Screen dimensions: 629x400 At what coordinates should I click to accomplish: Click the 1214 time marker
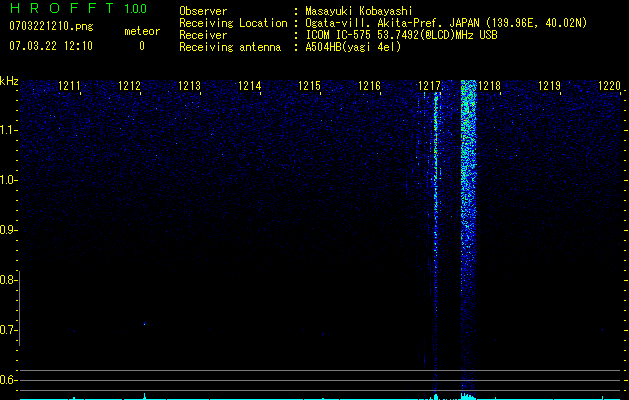click(249, 86)
